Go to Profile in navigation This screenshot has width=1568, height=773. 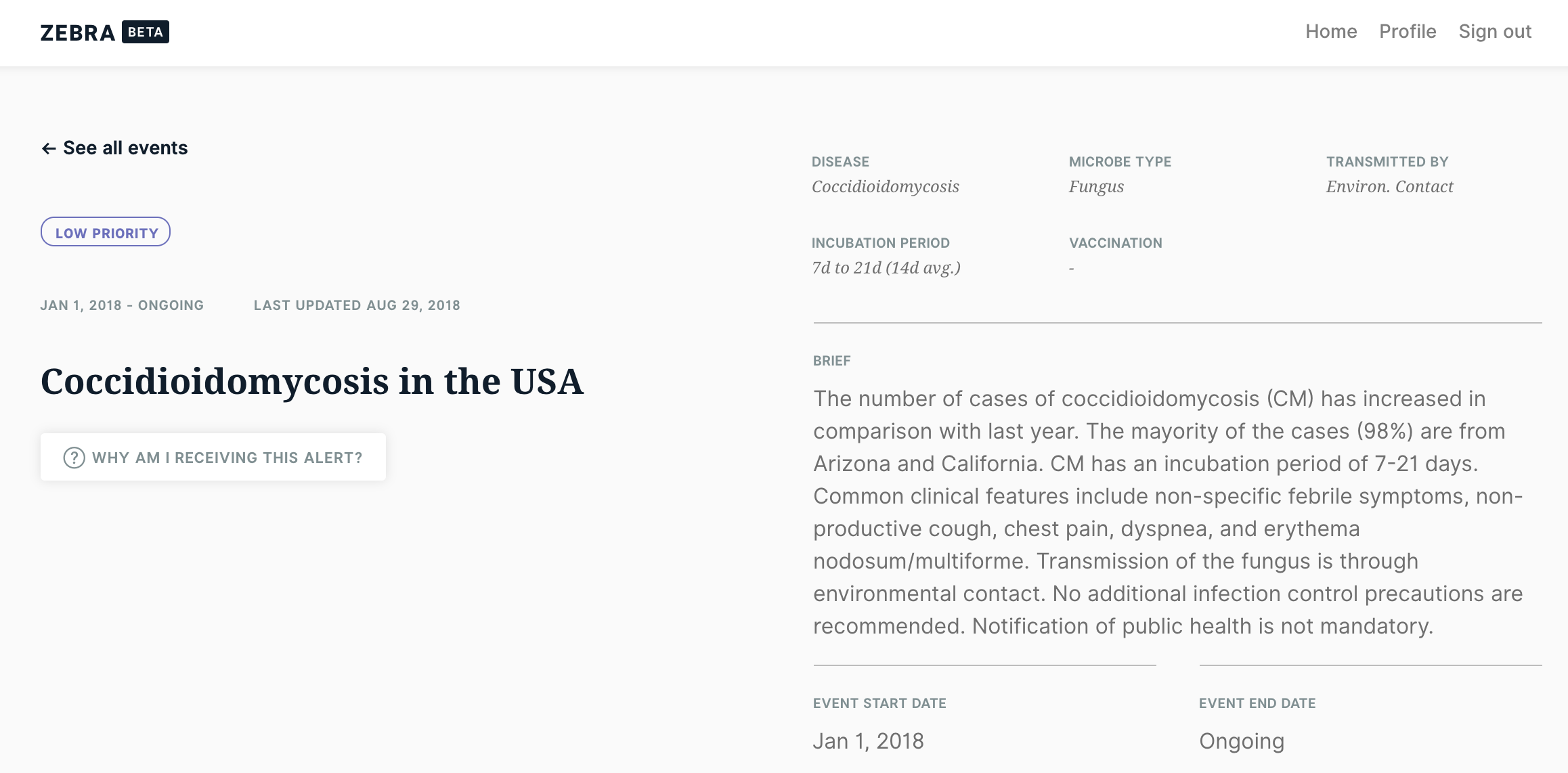pyautogui.click(x=1408, y=32)
